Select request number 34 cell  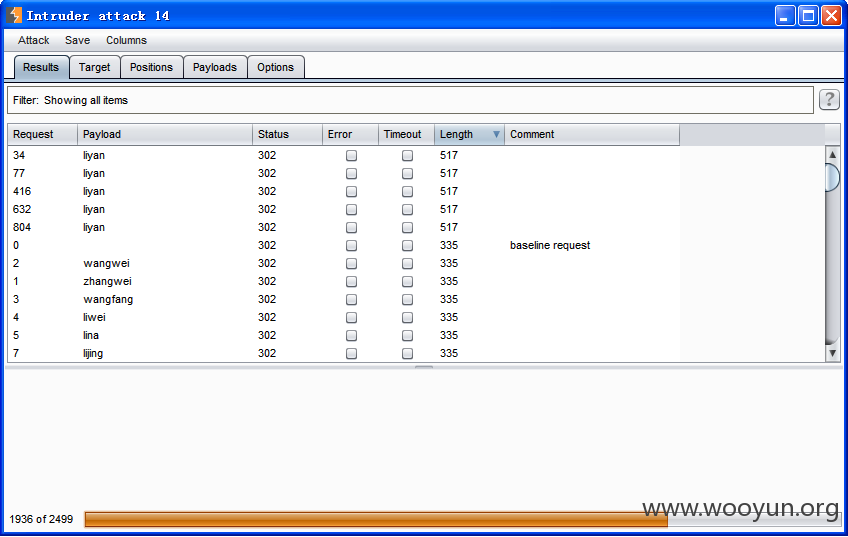coord(19,155)
